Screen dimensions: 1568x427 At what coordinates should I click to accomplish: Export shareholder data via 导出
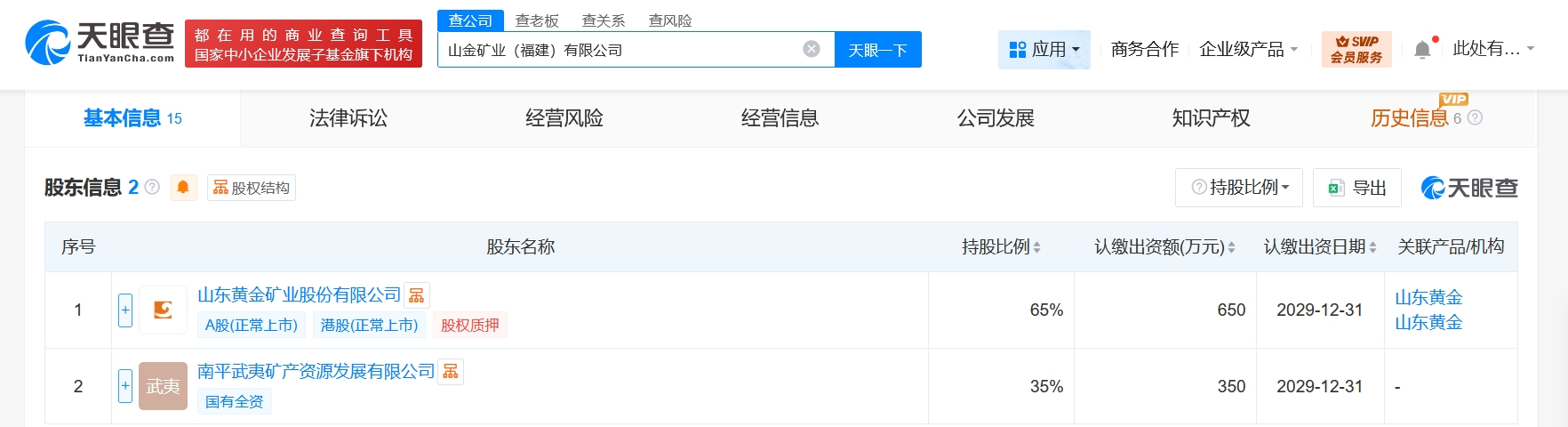pos(1357,188)
